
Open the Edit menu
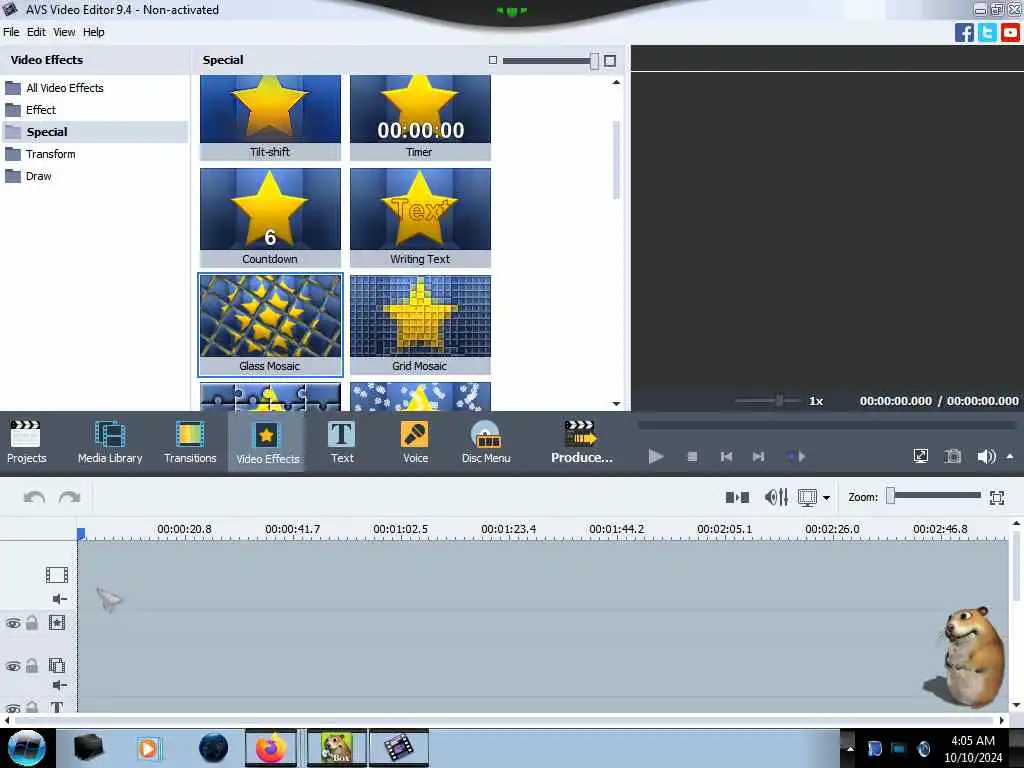coord(36,32)
